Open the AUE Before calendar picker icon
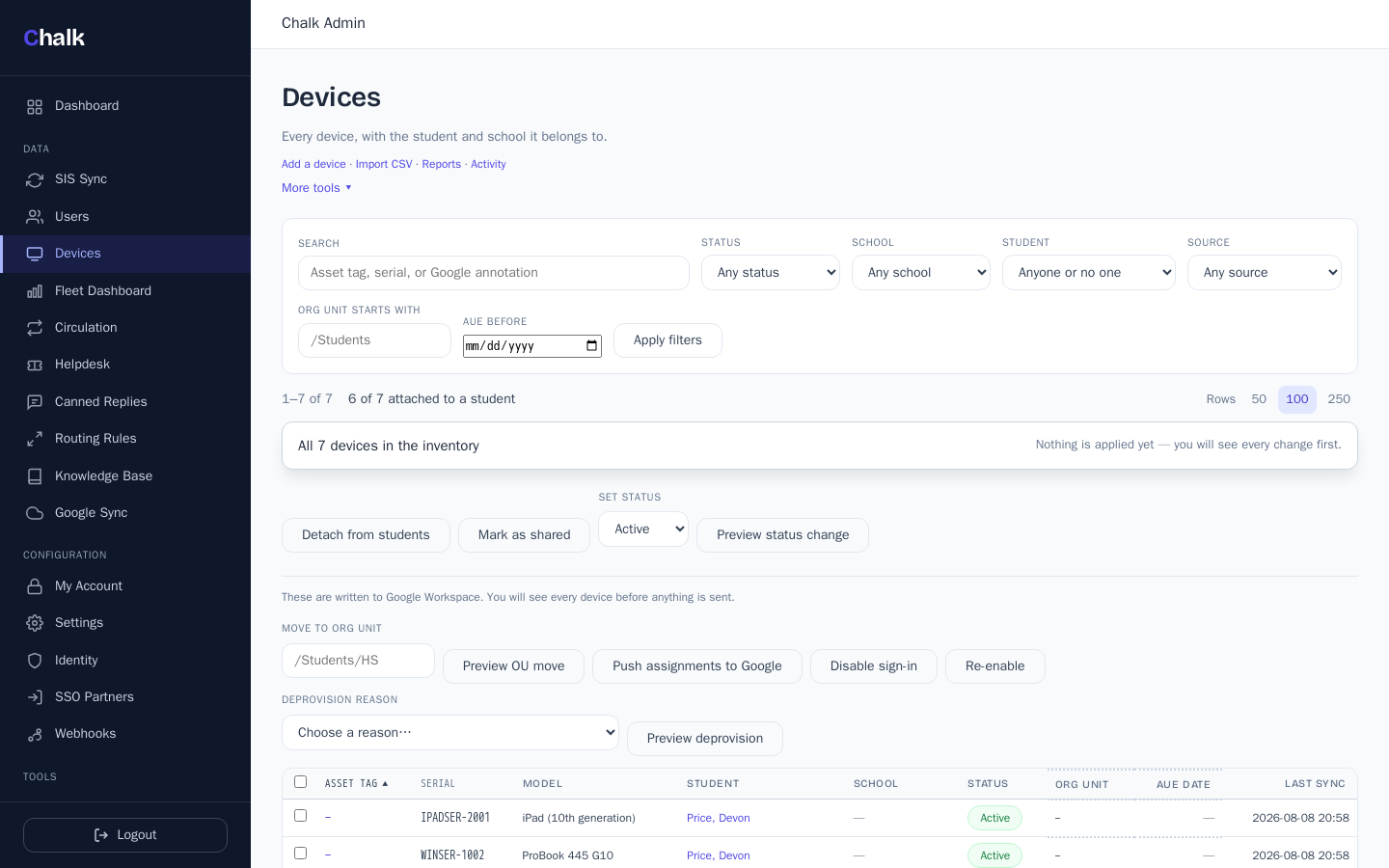The image size is (1389, 868). [591, 346]
